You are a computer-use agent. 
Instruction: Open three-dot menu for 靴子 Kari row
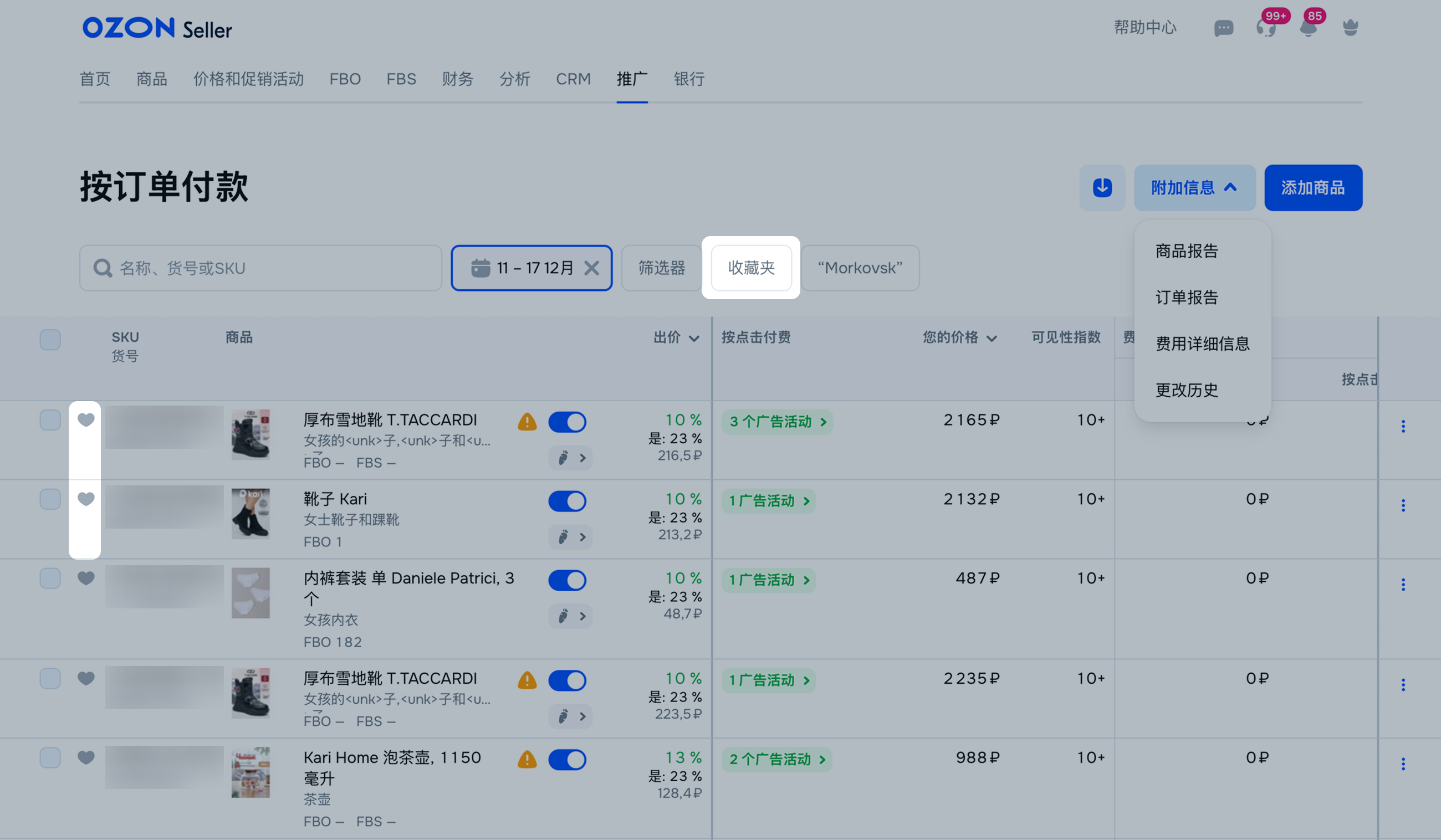(x=1403, y=505)
